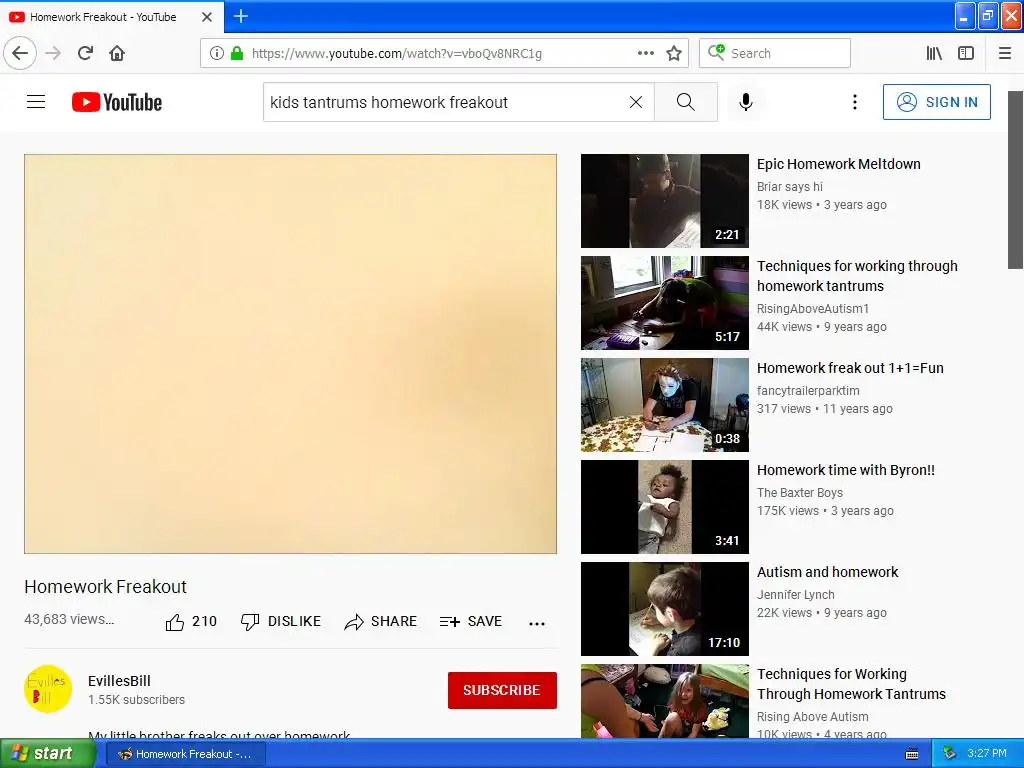Open the browser home page icon
The height and width of the screenshot is (768, 1024).
(117, 53)
